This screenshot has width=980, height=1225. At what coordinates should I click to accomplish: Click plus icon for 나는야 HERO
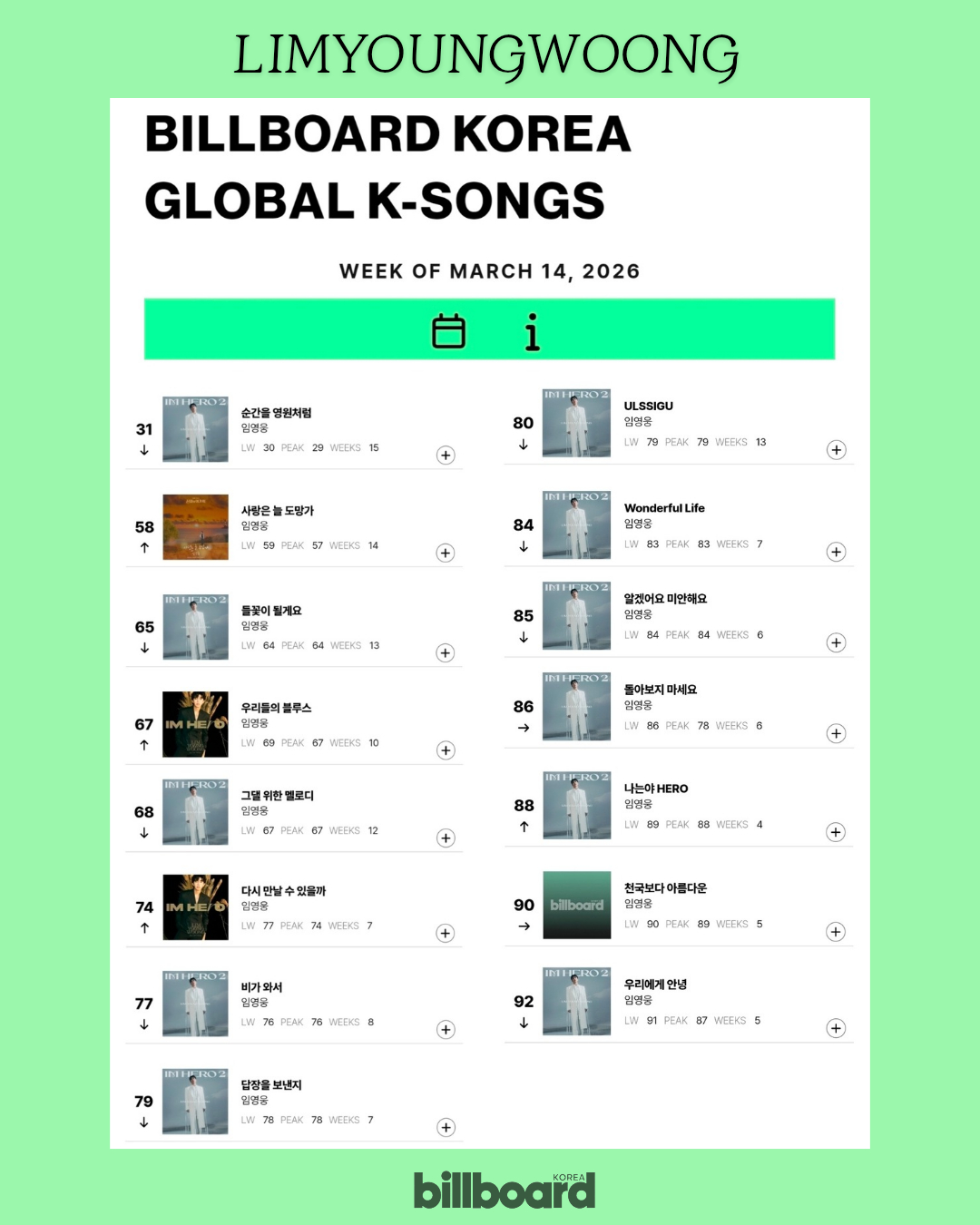[837, 832]
